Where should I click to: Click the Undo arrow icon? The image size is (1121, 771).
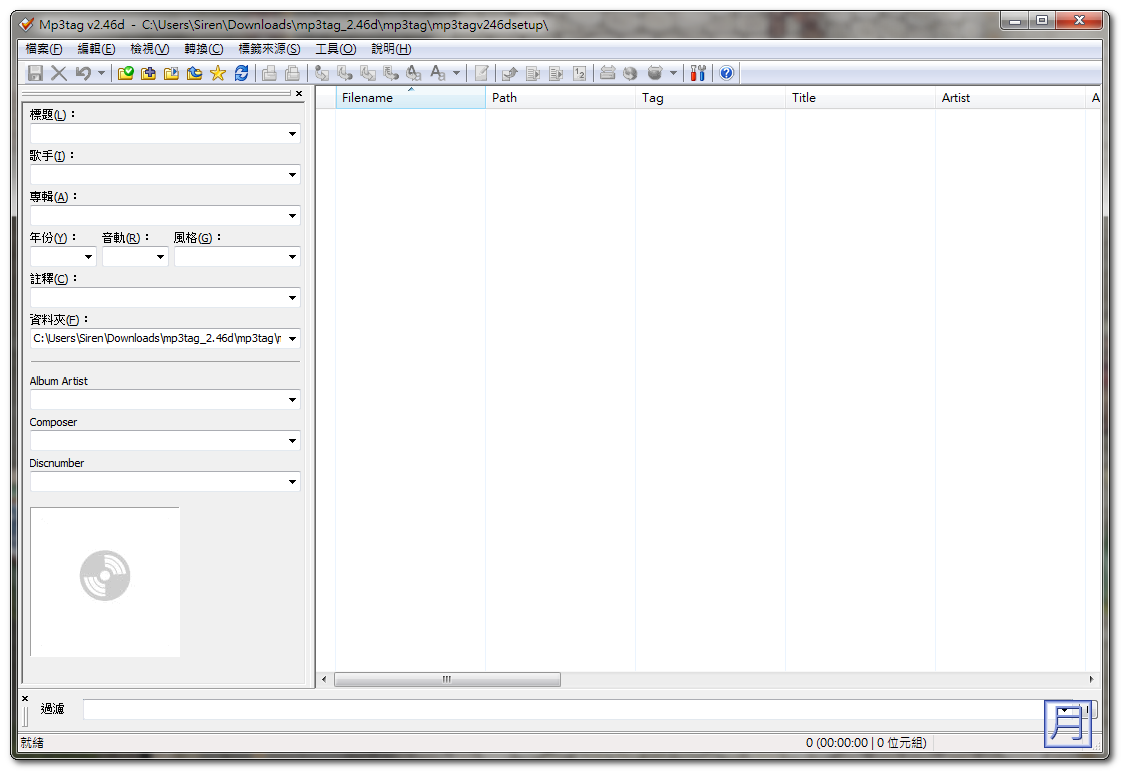click(x=84, y=73)
